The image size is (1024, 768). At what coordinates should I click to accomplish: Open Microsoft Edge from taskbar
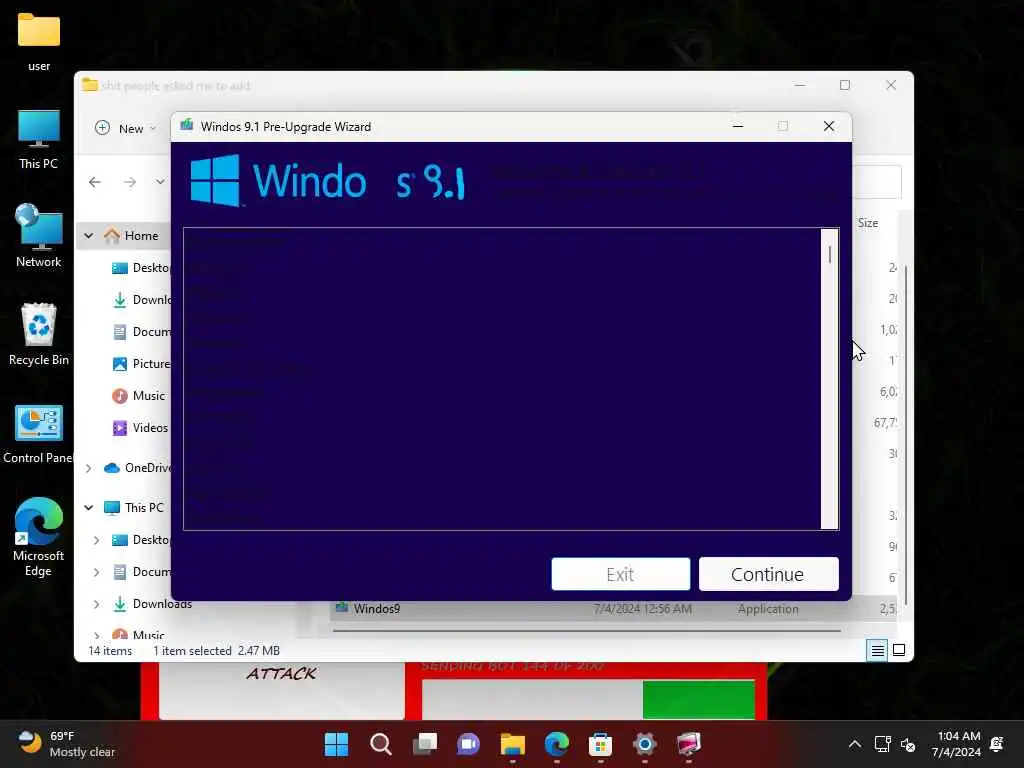(x=557, y=744)
